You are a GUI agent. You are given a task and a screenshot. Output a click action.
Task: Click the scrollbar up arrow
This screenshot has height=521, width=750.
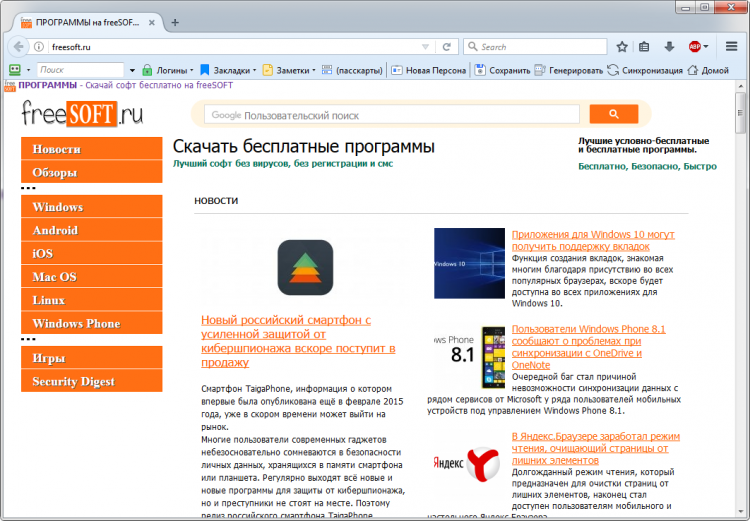740,87
